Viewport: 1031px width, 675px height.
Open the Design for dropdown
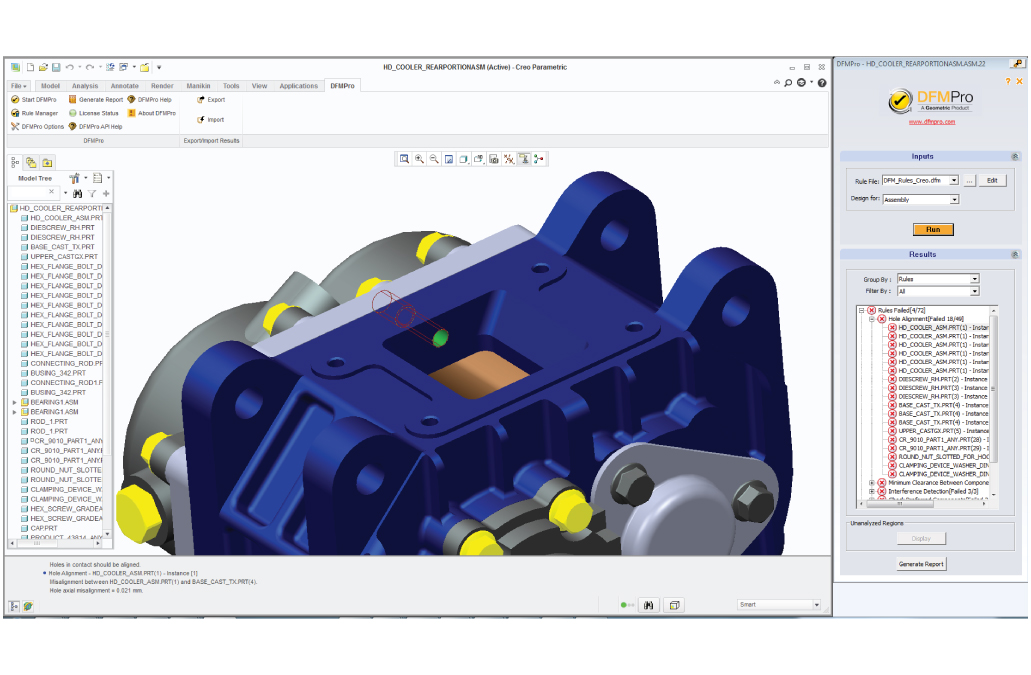955,199
